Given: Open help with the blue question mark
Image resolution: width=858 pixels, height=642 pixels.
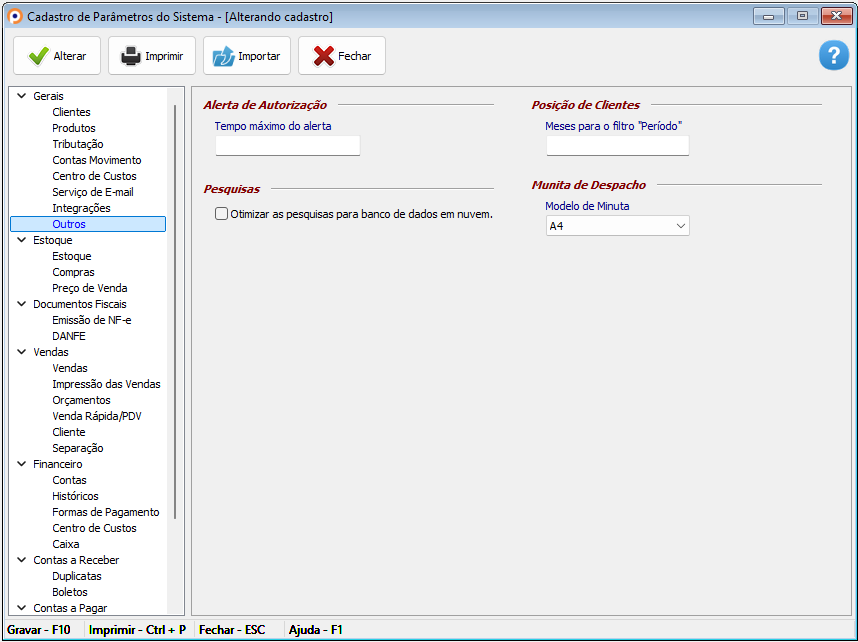Looking at the screenshot, I should click(833, 56).
